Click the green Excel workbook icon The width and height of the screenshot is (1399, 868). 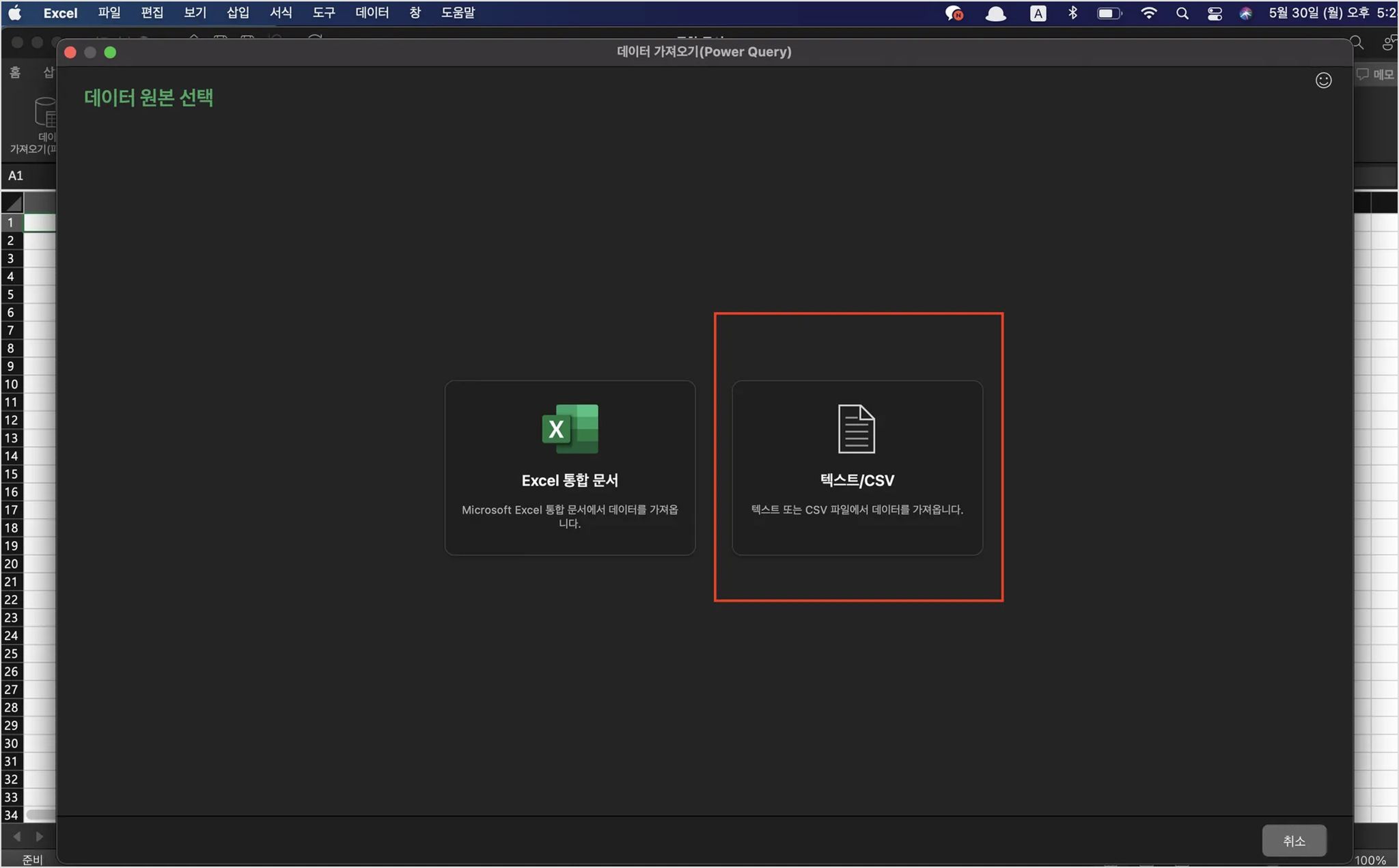(570, 429)
